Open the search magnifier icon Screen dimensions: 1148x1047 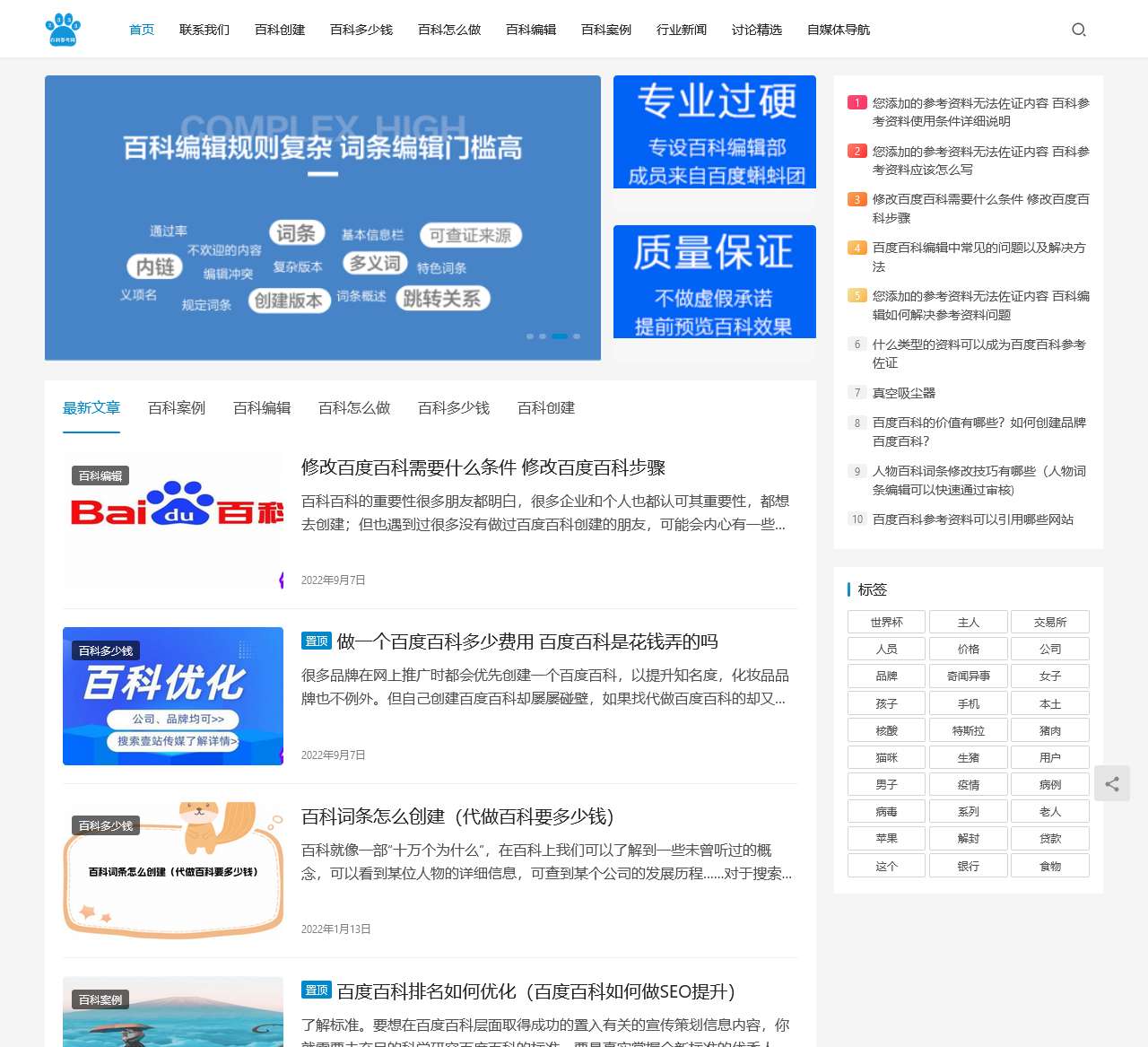point(1079,30)
